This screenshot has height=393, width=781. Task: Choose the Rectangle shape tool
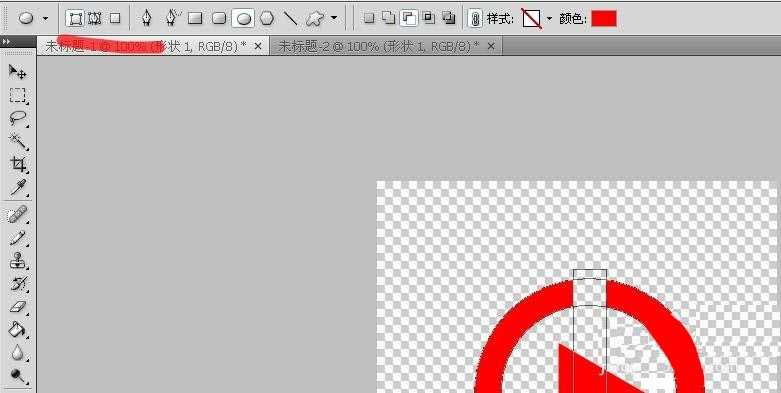point(195,19)
